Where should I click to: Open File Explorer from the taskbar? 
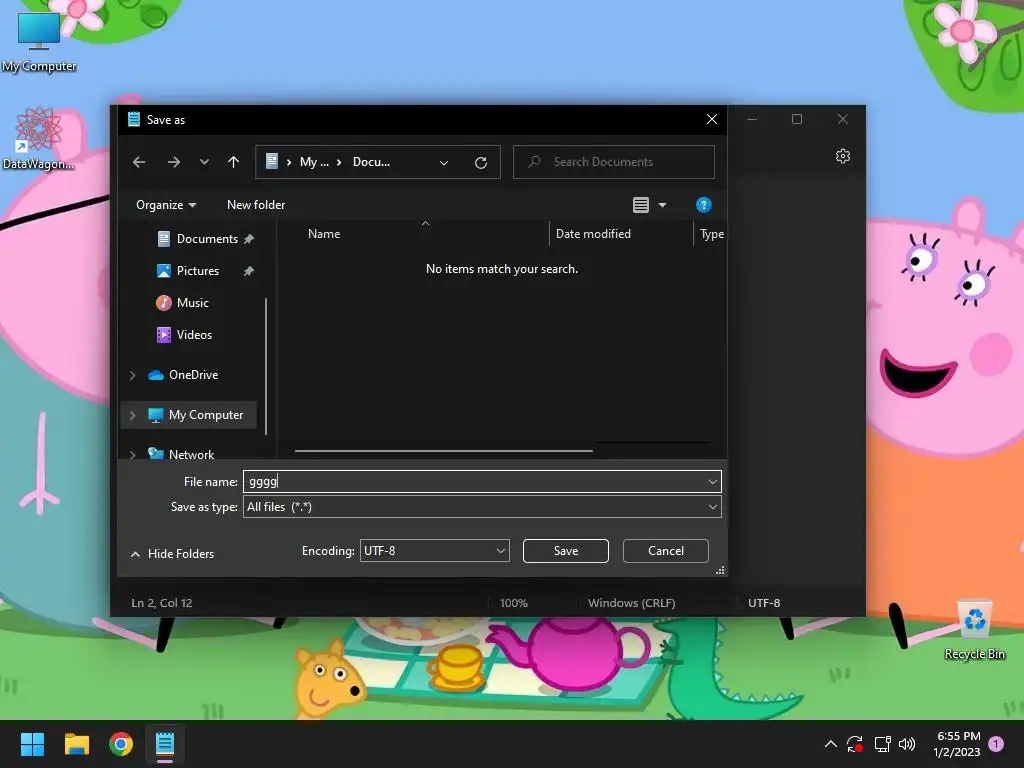click(76, 744)
